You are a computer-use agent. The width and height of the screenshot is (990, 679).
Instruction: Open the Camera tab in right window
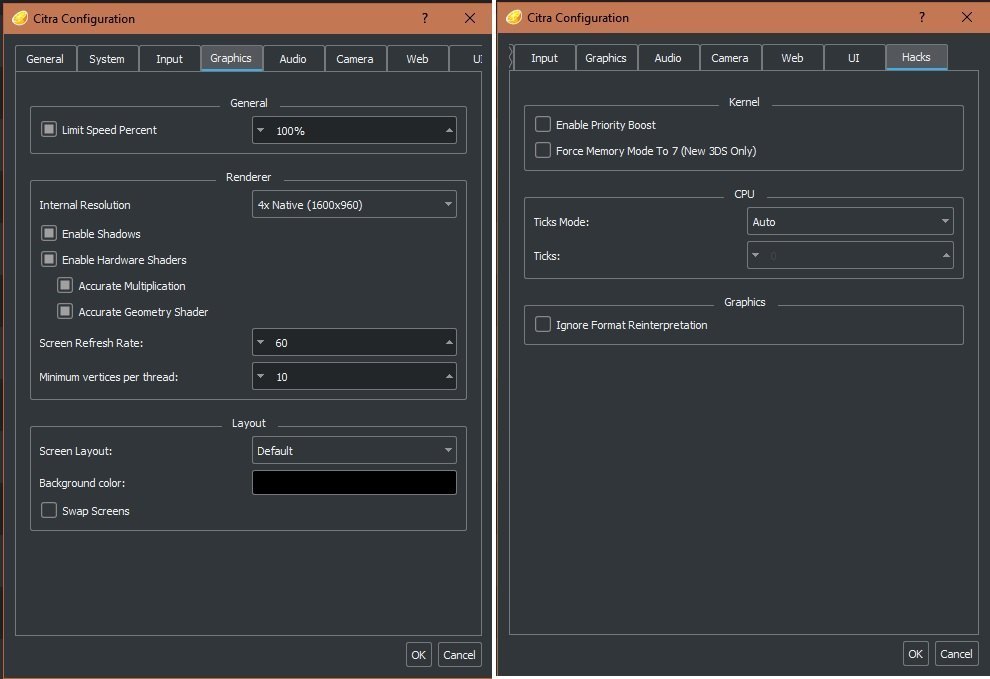pyautogui.click(x=730, y=57)
